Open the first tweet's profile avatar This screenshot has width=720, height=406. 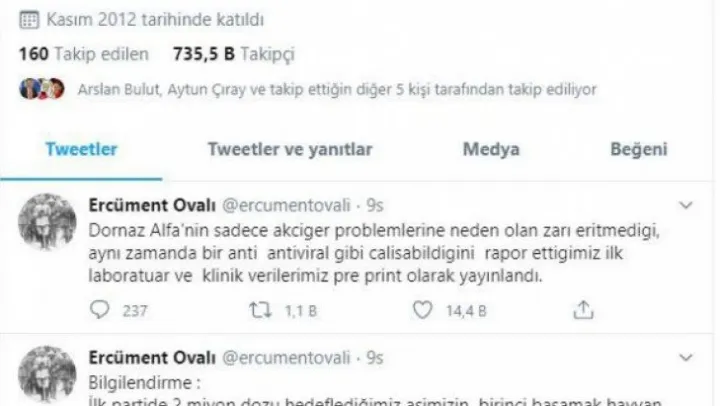(x=47, y=222)
